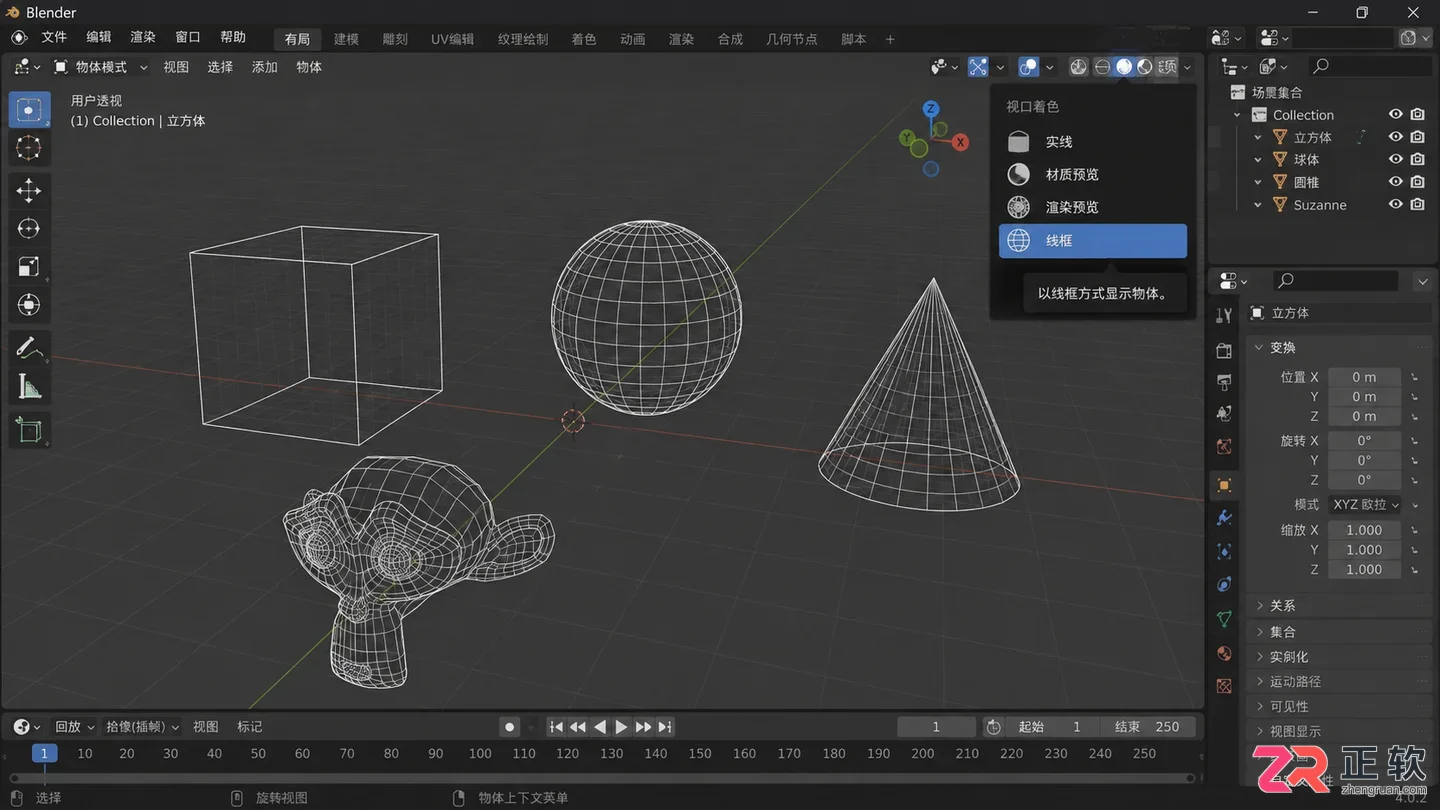Select the Add Cube tool

pyautogui.click(x=29, y=430)
